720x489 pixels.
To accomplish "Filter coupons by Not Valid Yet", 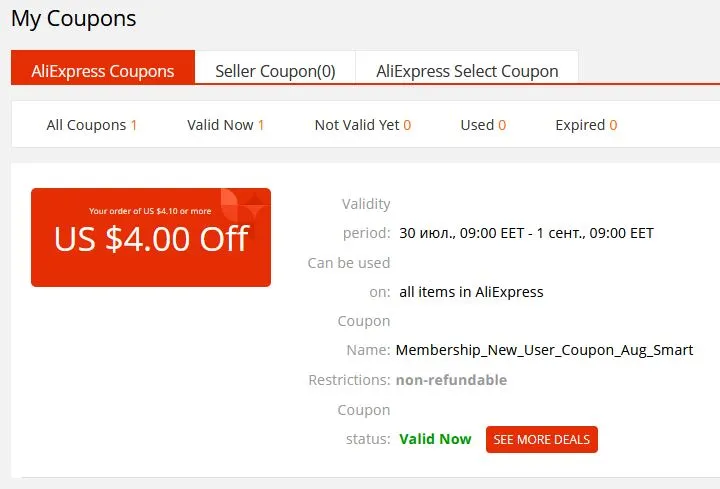I will pos(363,125).
